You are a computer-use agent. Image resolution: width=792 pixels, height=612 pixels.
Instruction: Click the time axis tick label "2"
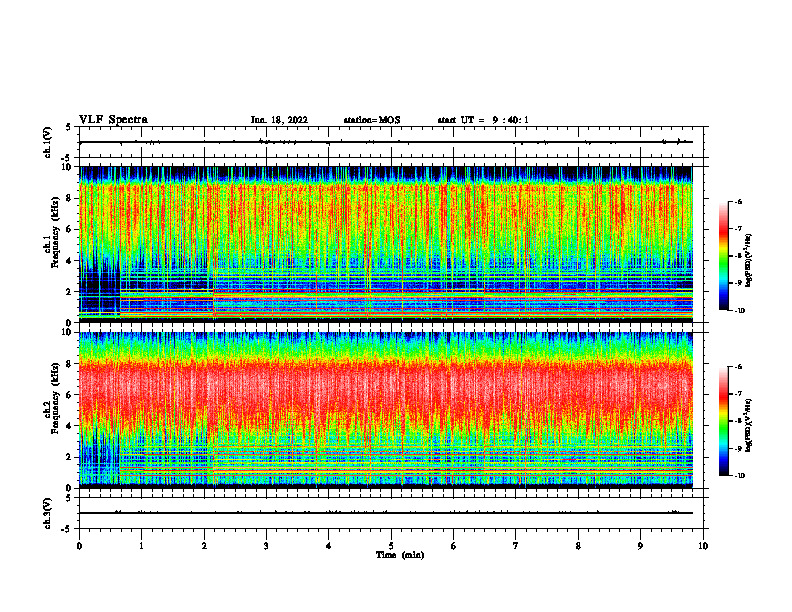(204, 546)
